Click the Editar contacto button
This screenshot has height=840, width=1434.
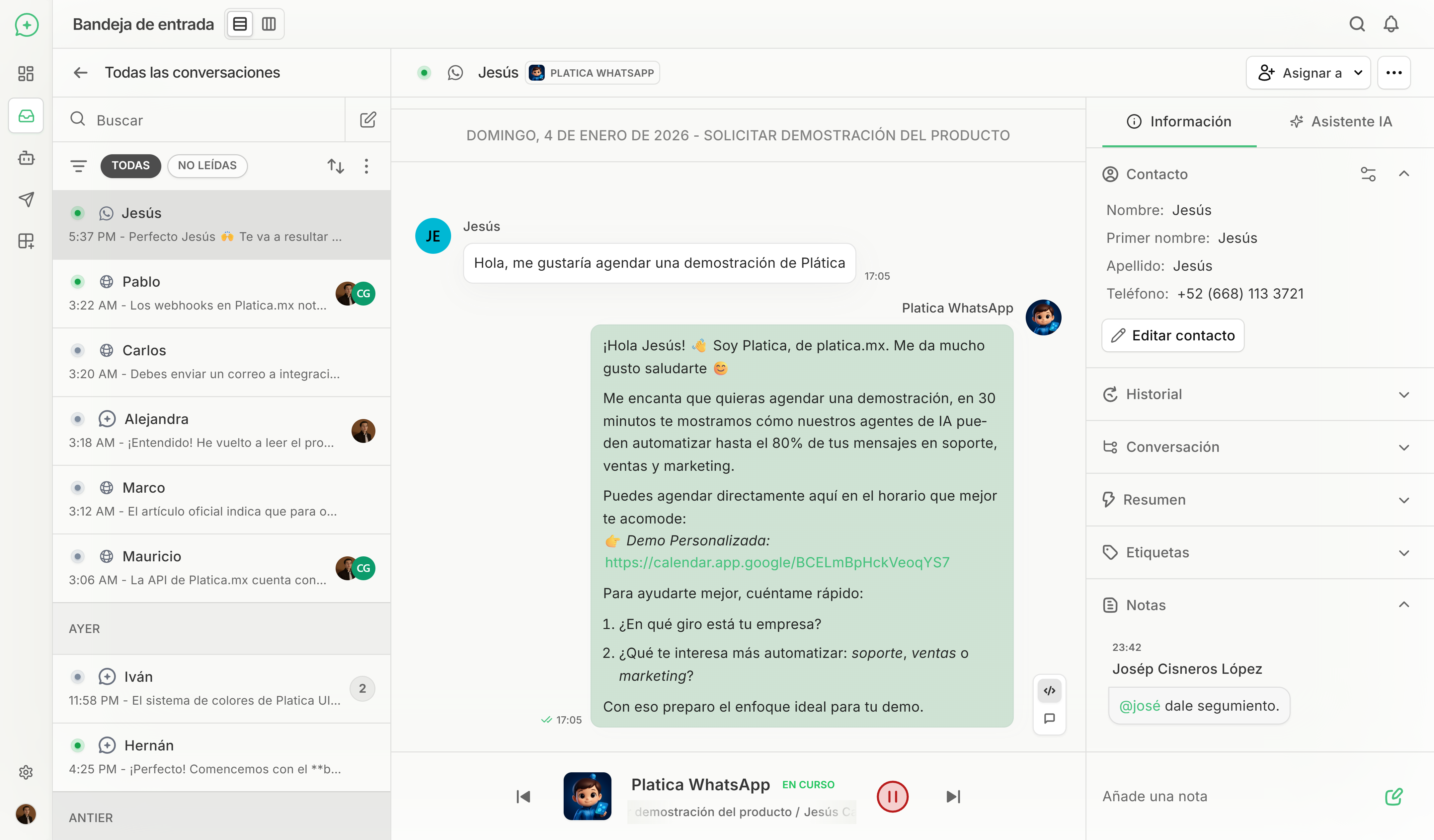(x=1172, y=335)
